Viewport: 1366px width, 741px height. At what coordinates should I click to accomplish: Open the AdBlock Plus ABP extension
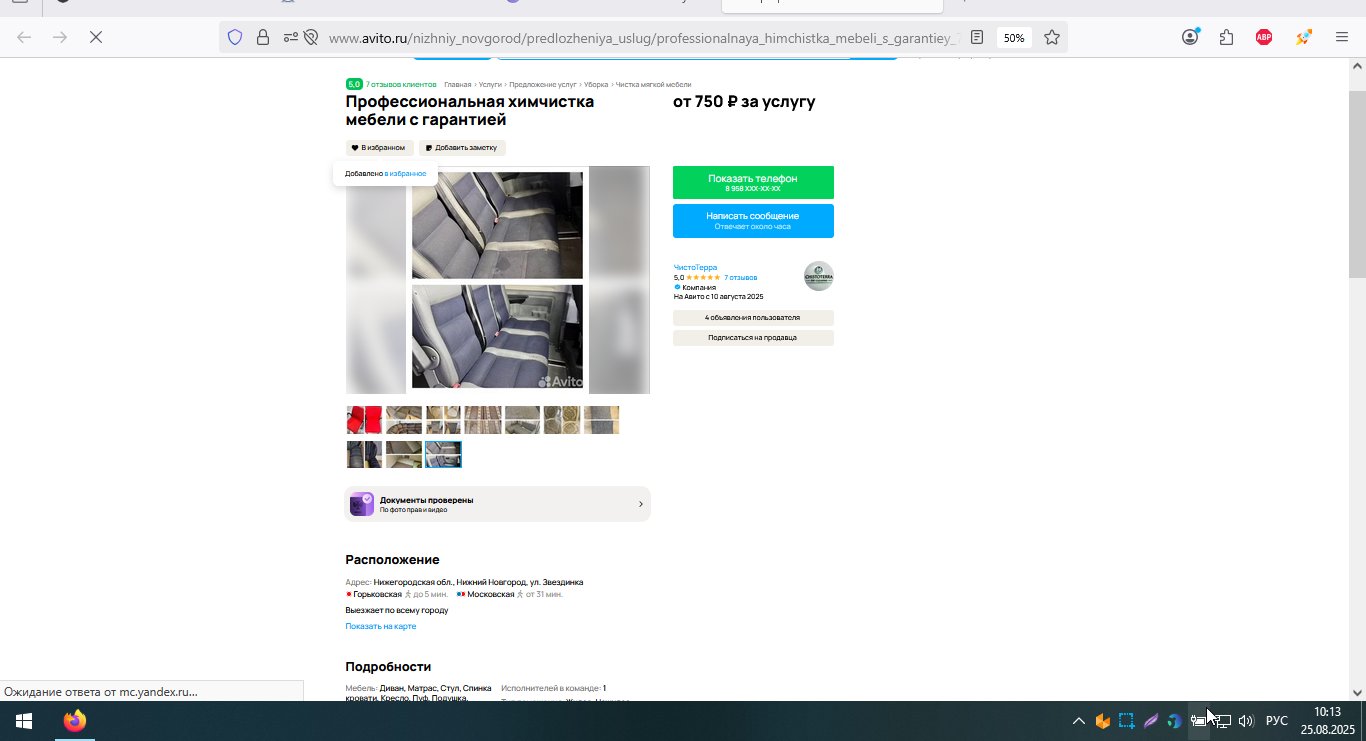pyautogui.click(x=1264, y=37)
